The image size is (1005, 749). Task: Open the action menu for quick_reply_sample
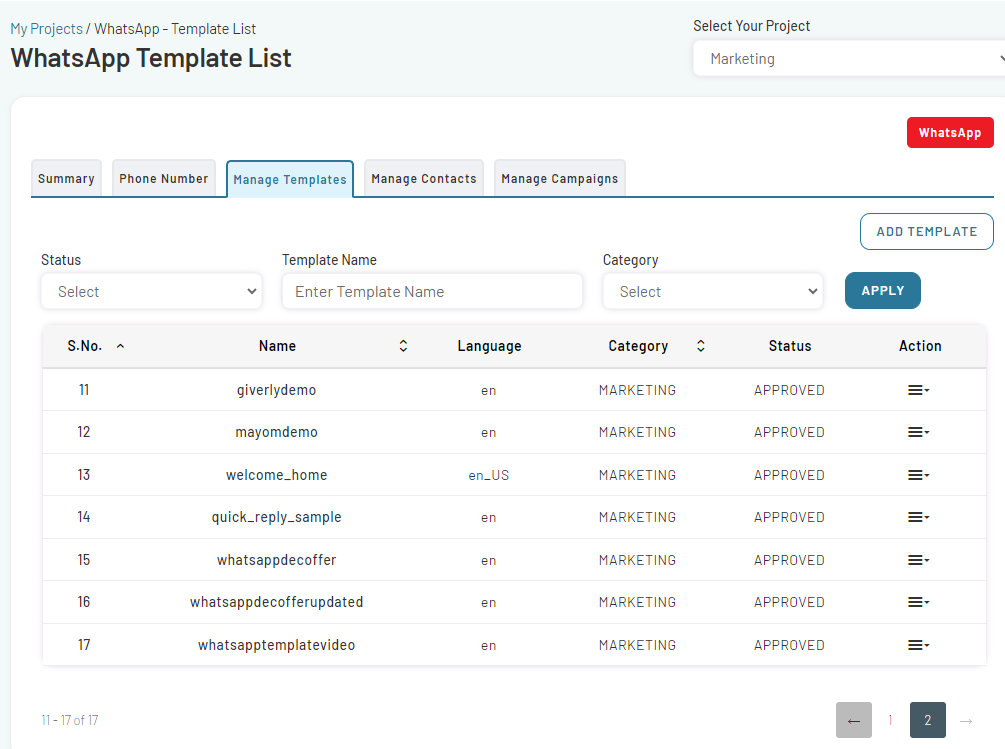(x=918, y=517)
